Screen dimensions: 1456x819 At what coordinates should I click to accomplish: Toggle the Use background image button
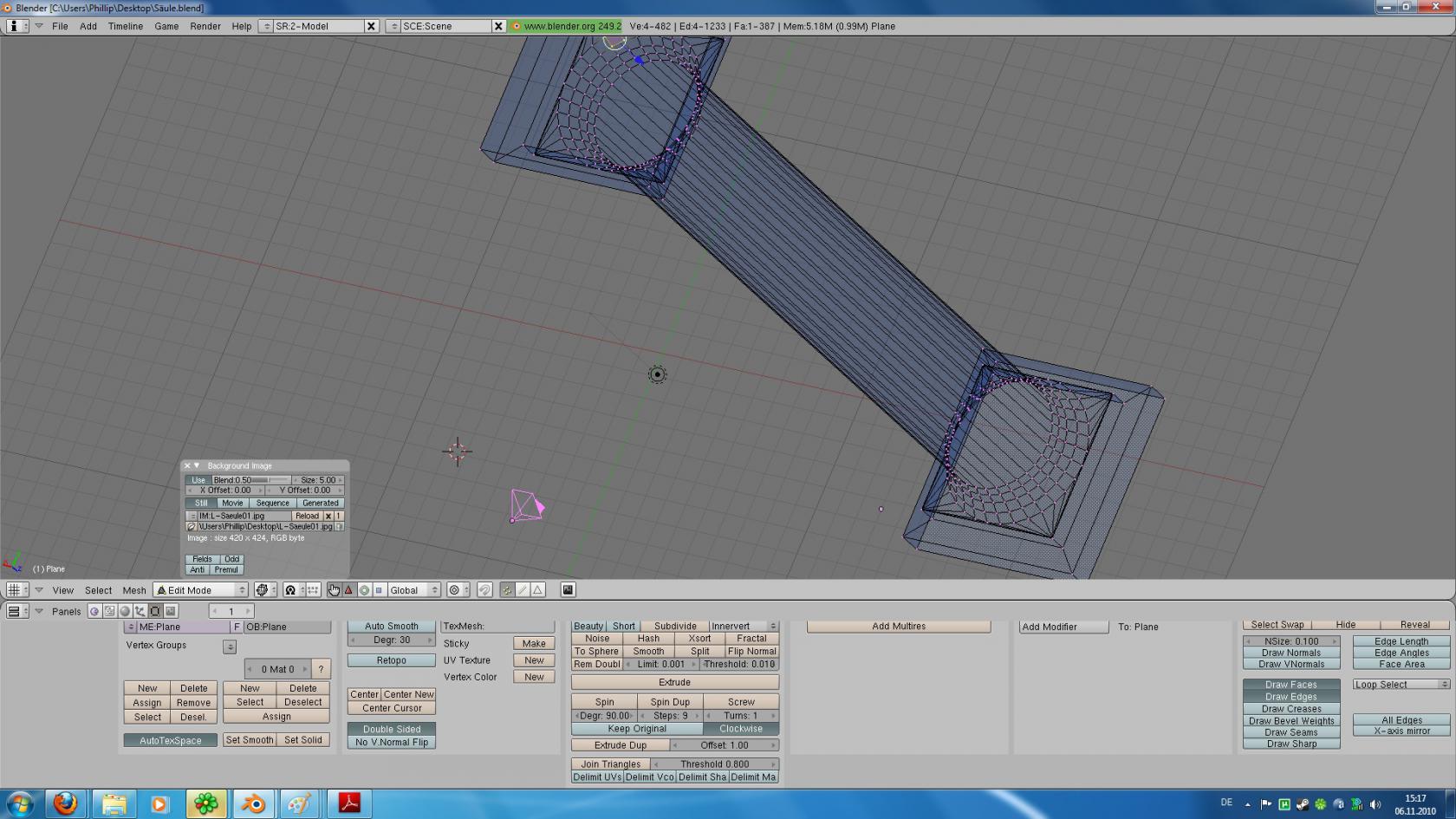198,480
